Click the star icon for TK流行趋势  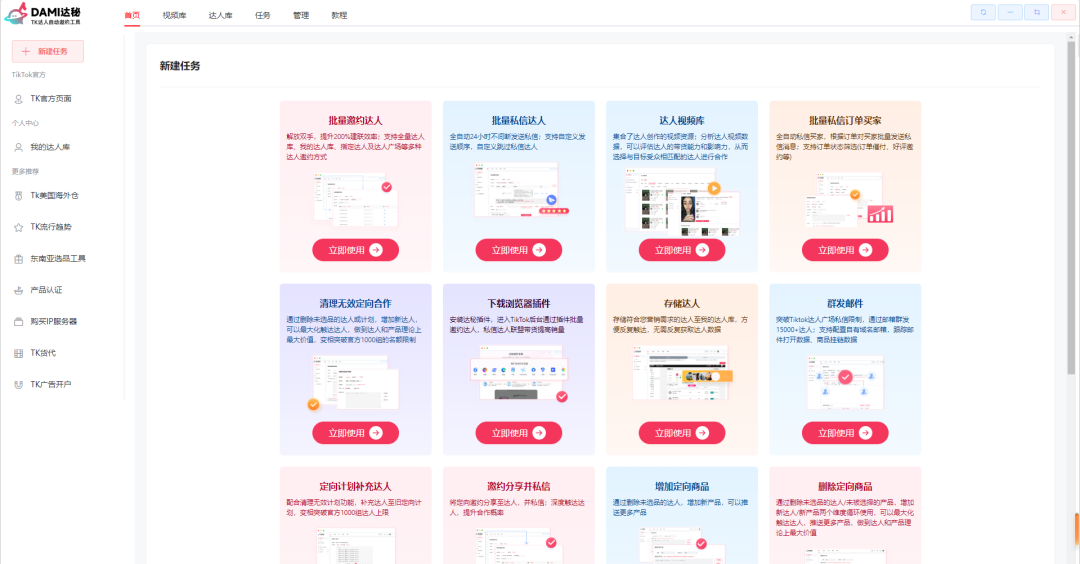click(x=19, y=227)
